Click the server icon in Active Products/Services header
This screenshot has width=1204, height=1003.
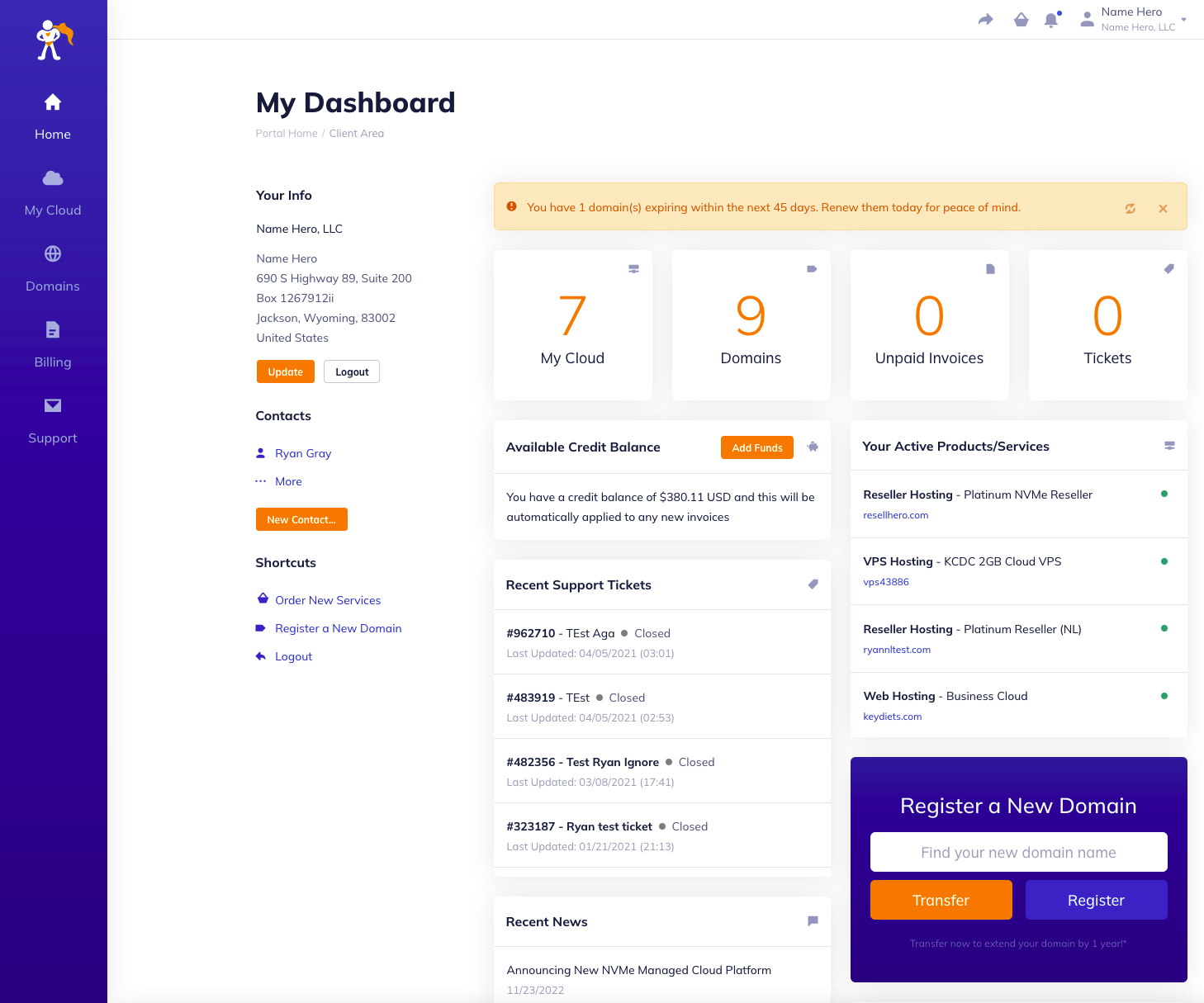[x=1169, y=446]
